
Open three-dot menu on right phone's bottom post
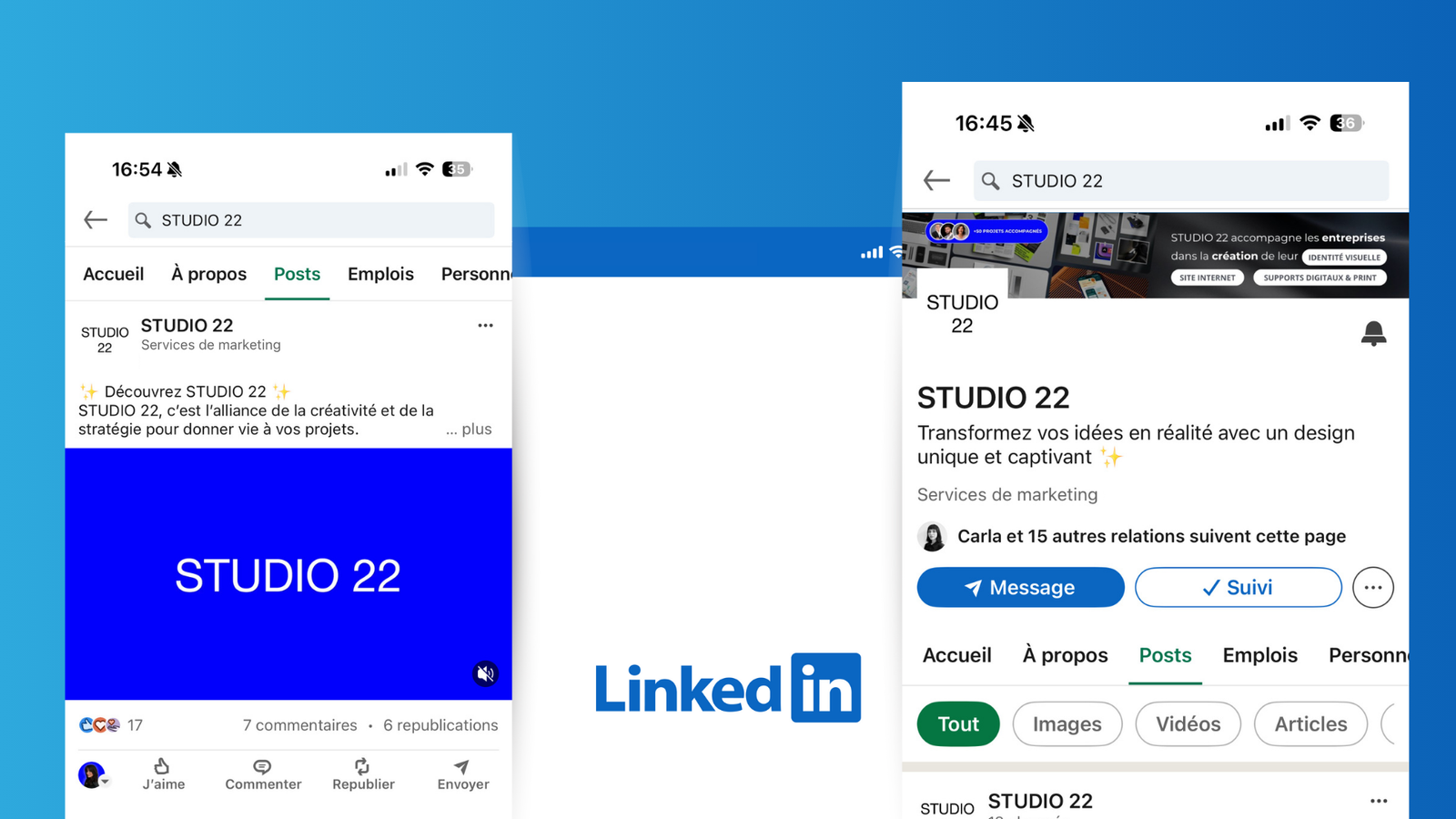coord(1379,801)
